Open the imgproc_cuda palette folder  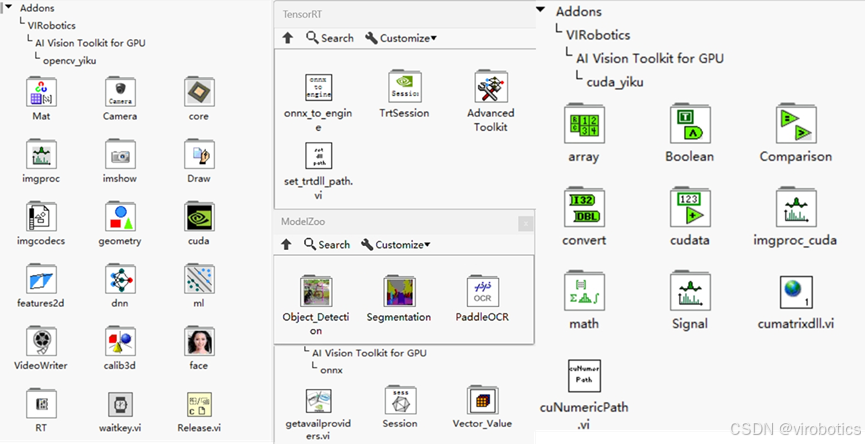tap(795, 208)
